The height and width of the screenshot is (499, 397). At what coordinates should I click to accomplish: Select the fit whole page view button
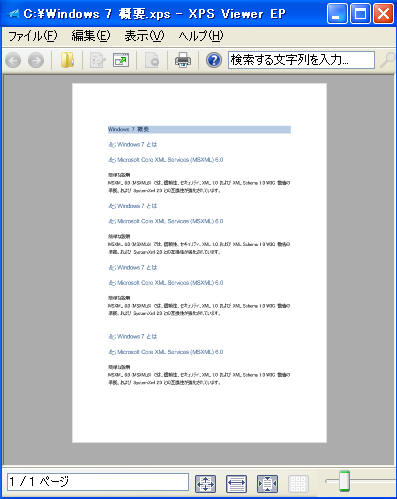point(205,484)
